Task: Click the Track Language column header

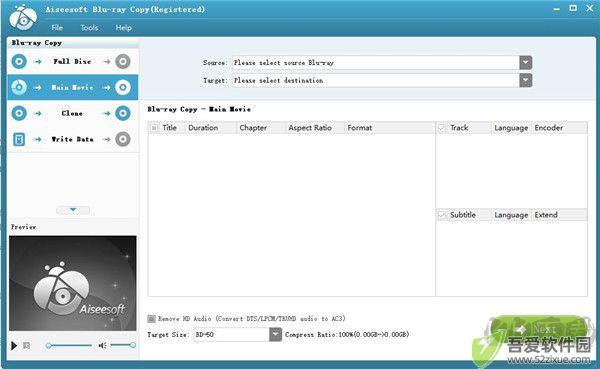Action: [511, 128]
